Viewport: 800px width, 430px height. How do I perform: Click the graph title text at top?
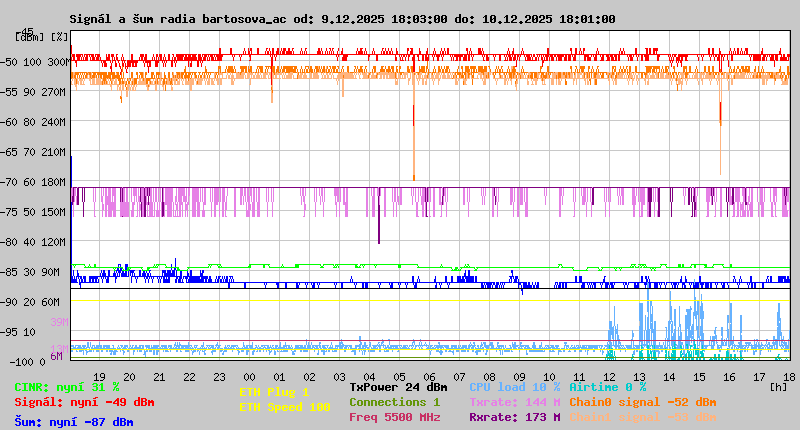pos(342,19)
